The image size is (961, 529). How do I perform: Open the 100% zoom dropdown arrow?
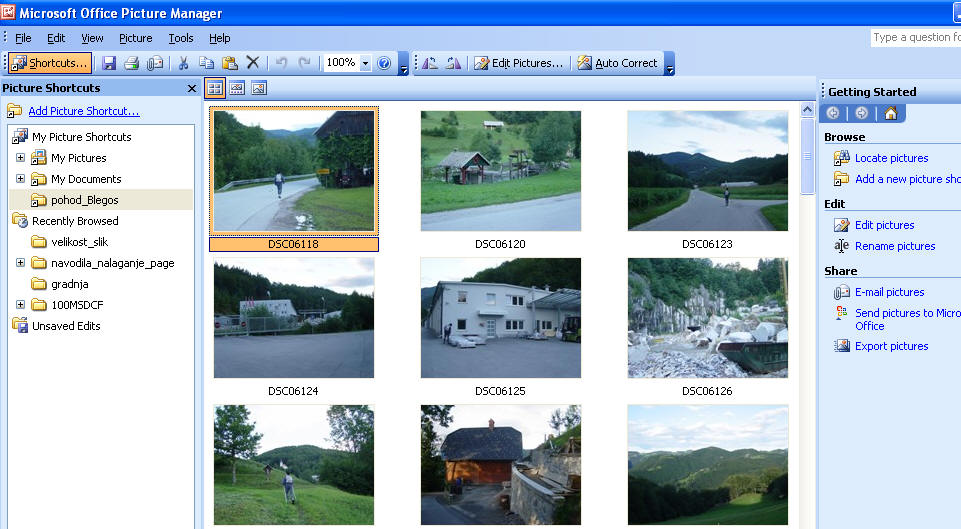point(365,63)
